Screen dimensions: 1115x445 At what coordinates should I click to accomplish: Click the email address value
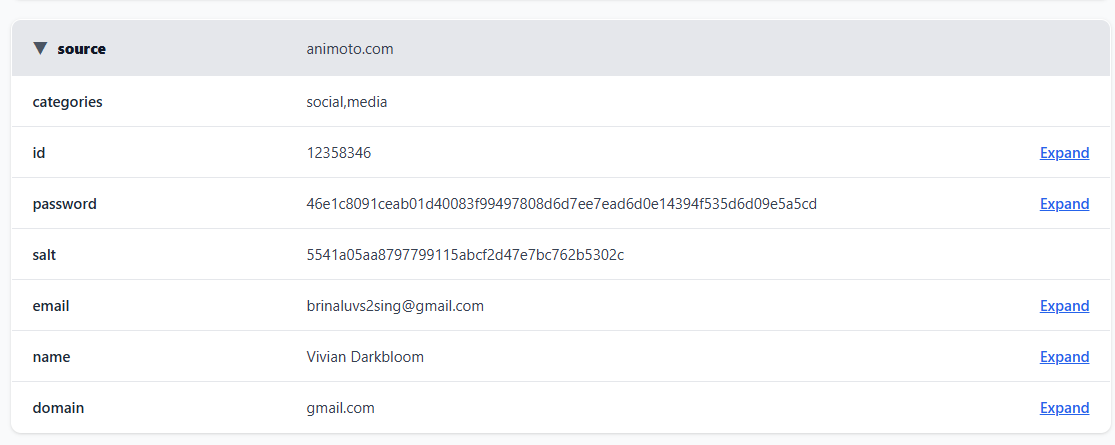click(x=395, y=306)
